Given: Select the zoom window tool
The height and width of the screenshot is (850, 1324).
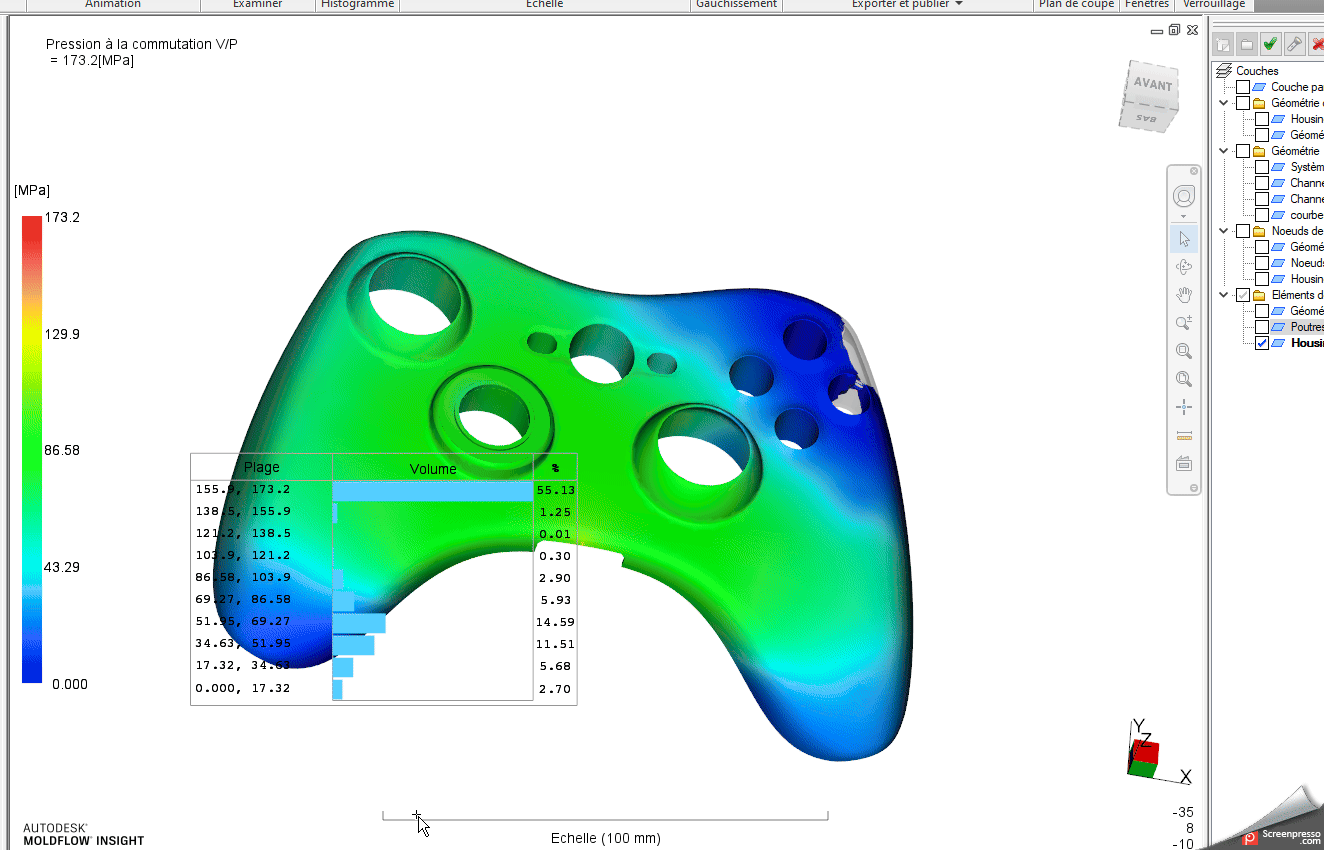Looking at the screenshot, I should [x=1184, y=351].
